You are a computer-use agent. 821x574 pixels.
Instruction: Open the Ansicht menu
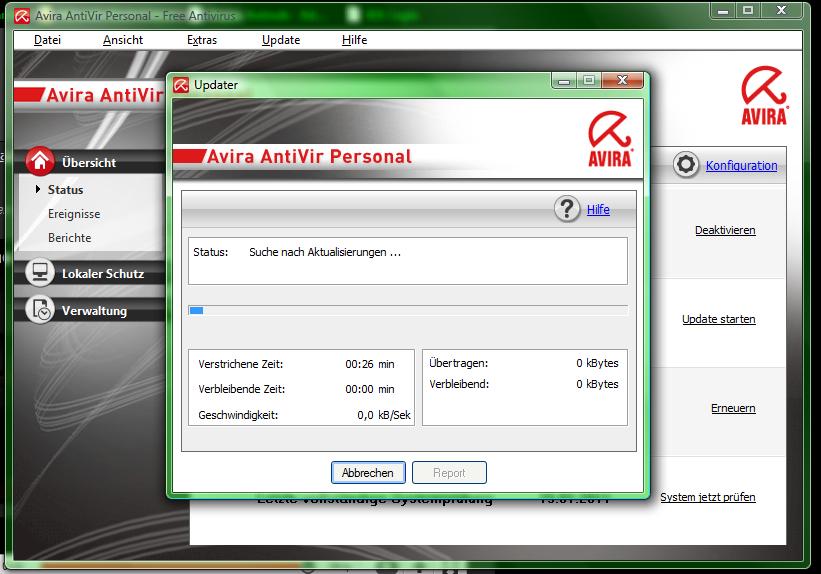pos(123,40)
